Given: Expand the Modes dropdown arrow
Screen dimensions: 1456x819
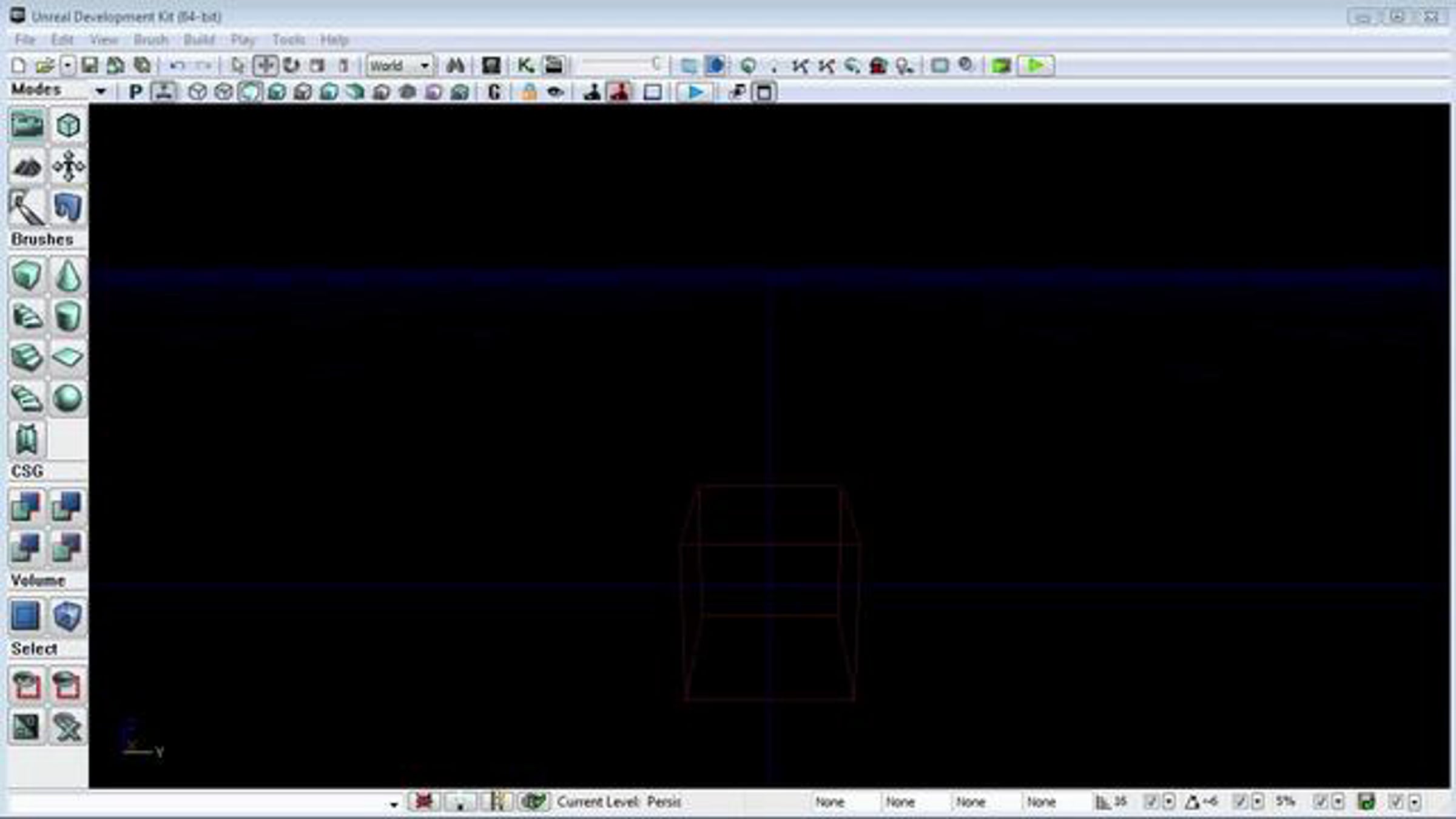Looking at the screenshot, I should click(101, 91).
